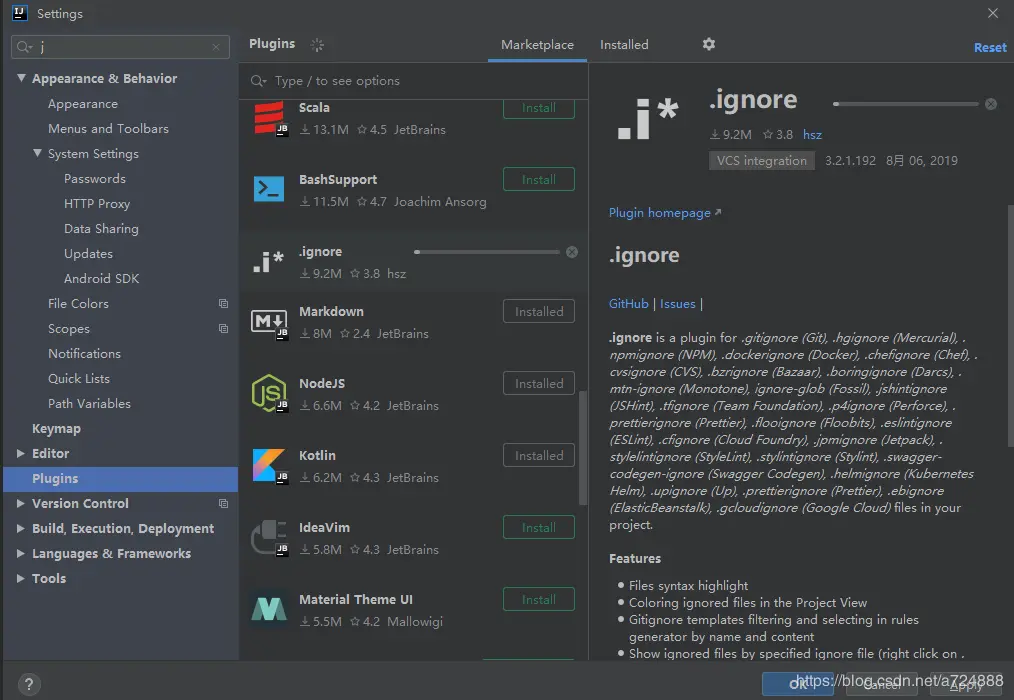Open the help question mark button
1014x700 pixels.
pos(29,684)
